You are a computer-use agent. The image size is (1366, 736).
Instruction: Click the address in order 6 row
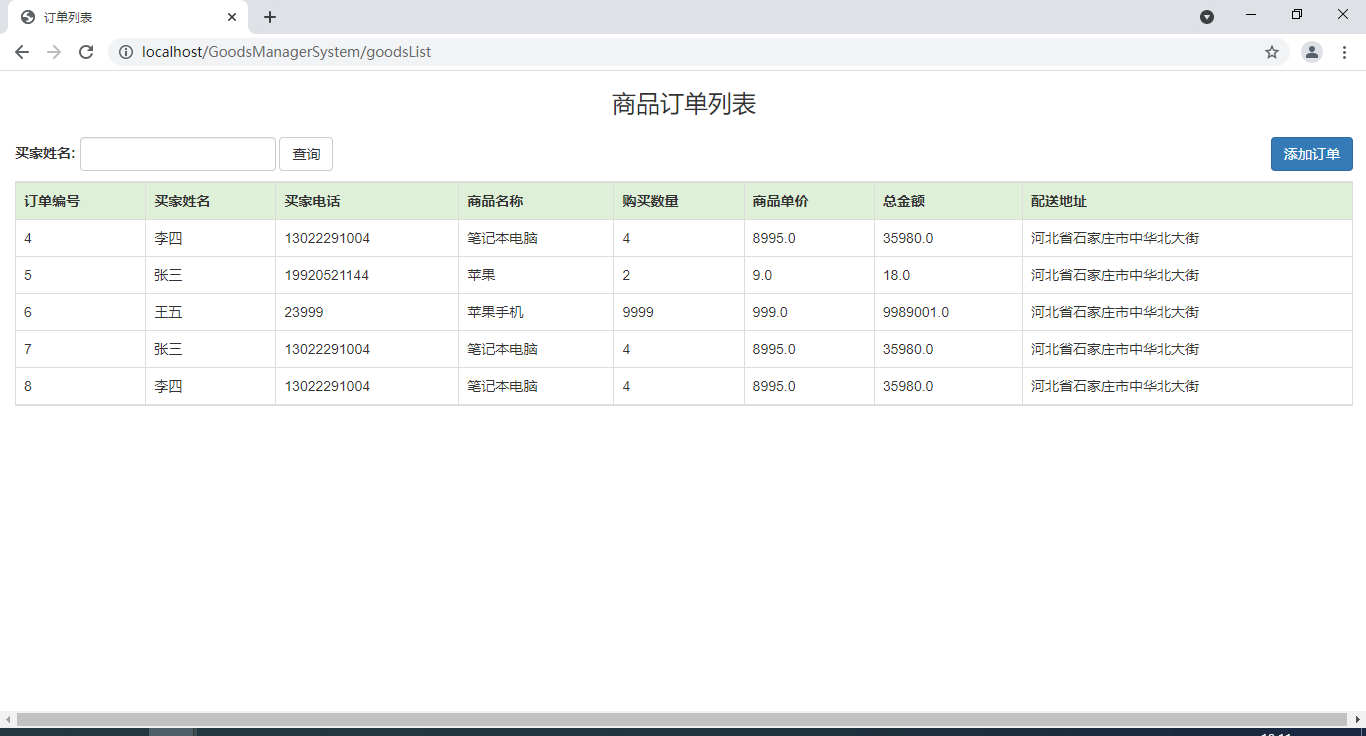(x=1115, y=312)
